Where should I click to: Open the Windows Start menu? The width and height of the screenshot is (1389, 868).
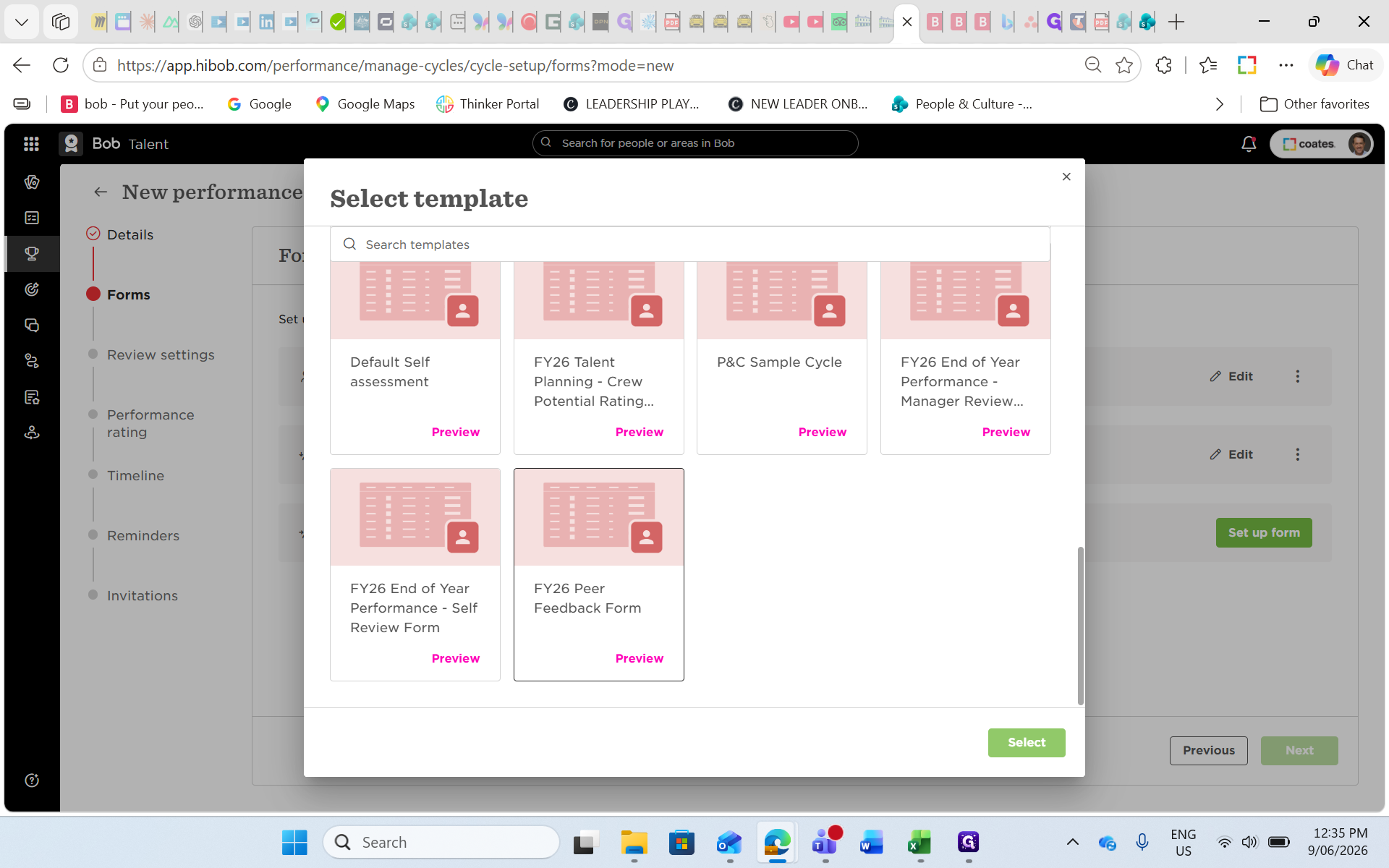tap(294, 842)
